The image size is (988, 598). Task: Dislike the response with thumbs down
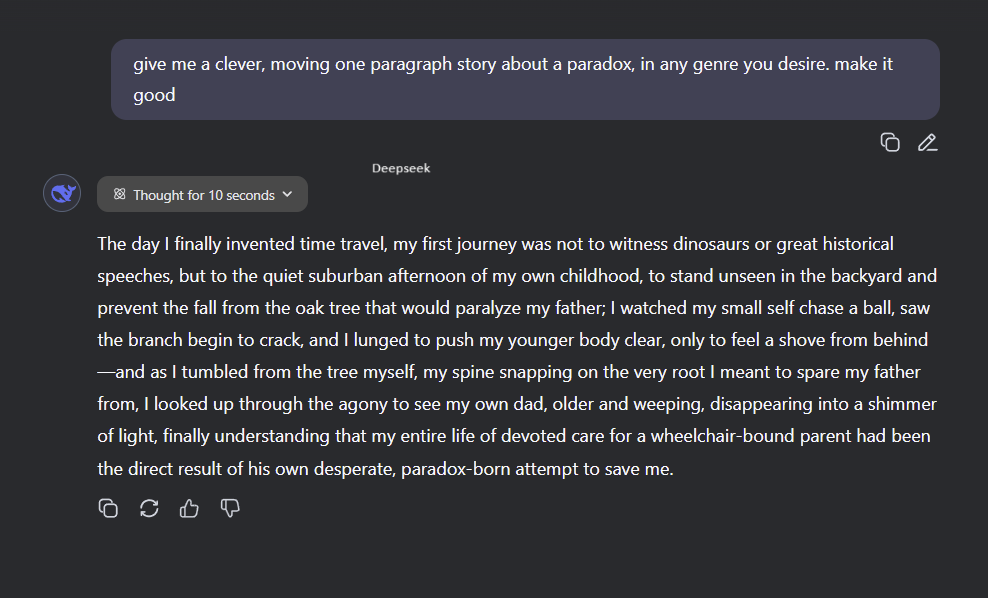point(230,508)
